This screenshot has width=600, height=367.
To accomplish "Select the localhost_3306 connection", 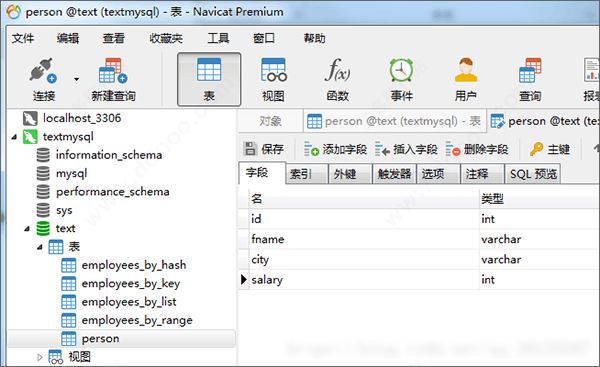I will coord(82,118).
